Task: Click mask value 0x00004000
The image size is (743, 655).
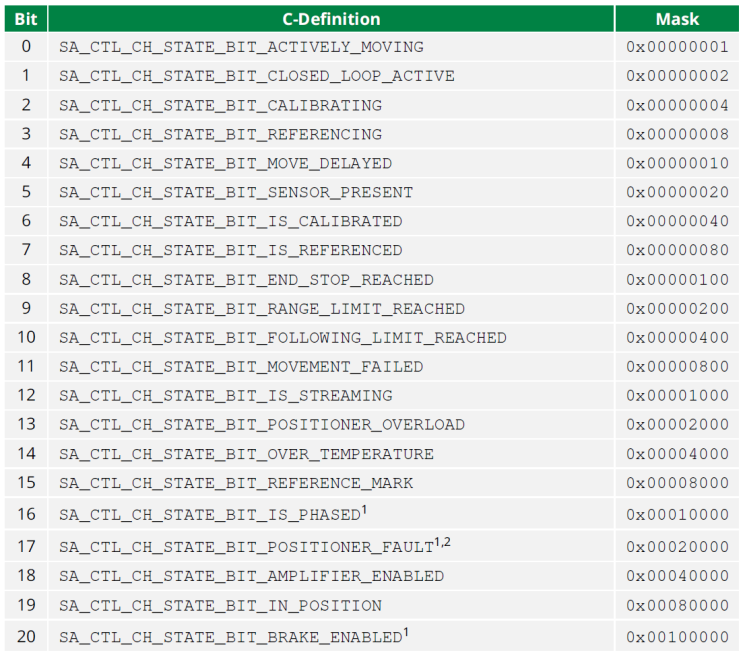Action: pos(677,454)
